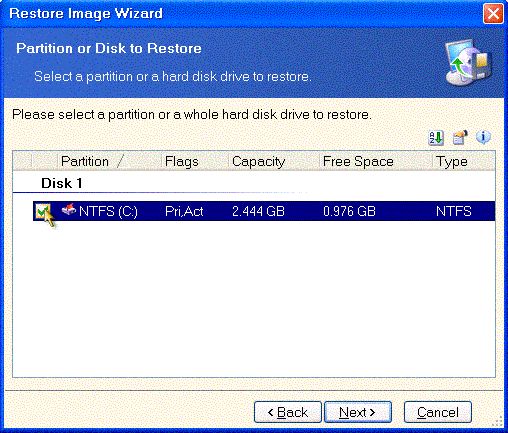Click the Pri,Act flags cell
Image resolution: width=508 pixels, height=433 pixels.
[184, 211]
